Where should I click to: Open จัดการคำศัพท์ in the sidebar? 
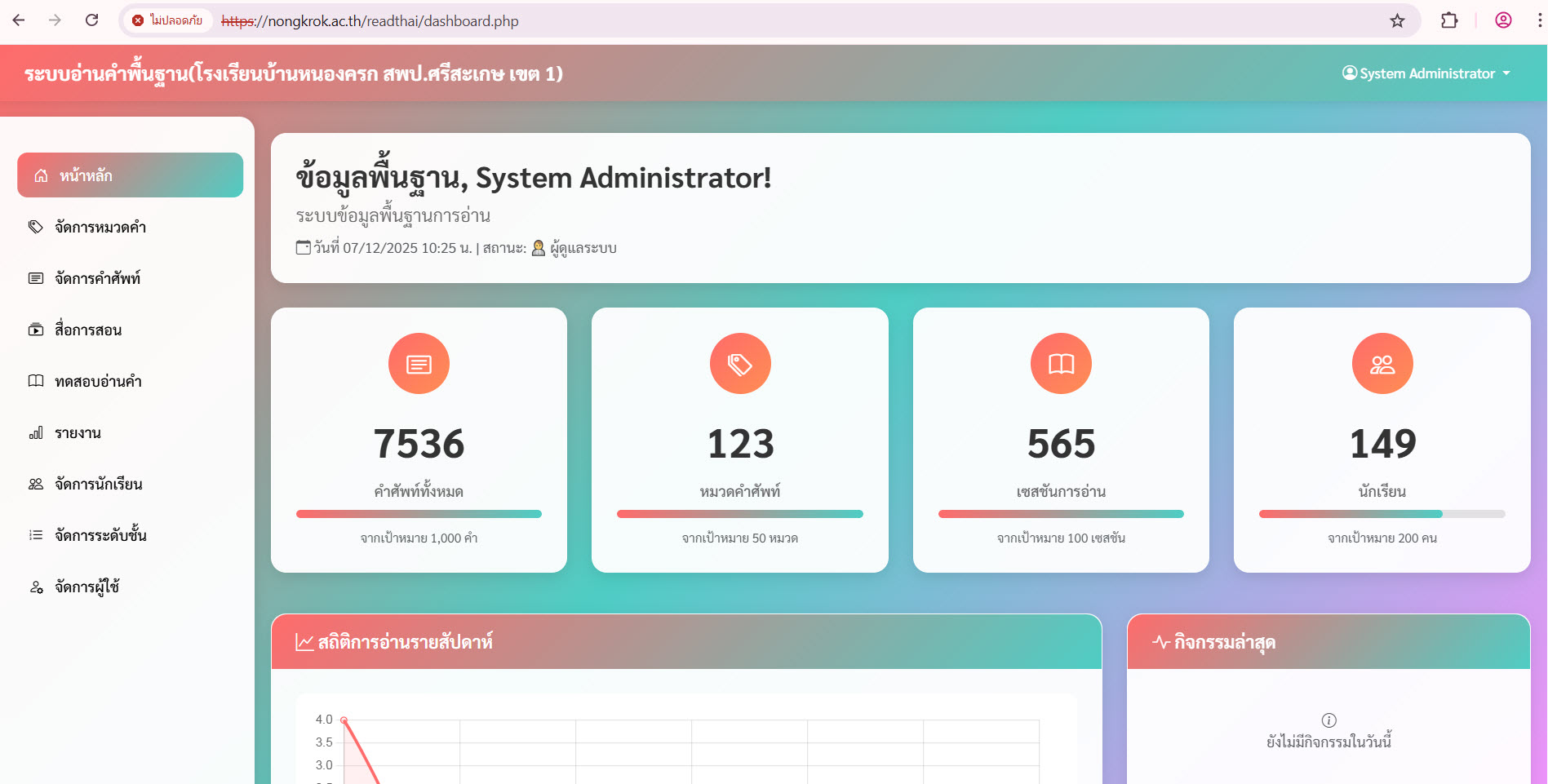click(131, 278)
